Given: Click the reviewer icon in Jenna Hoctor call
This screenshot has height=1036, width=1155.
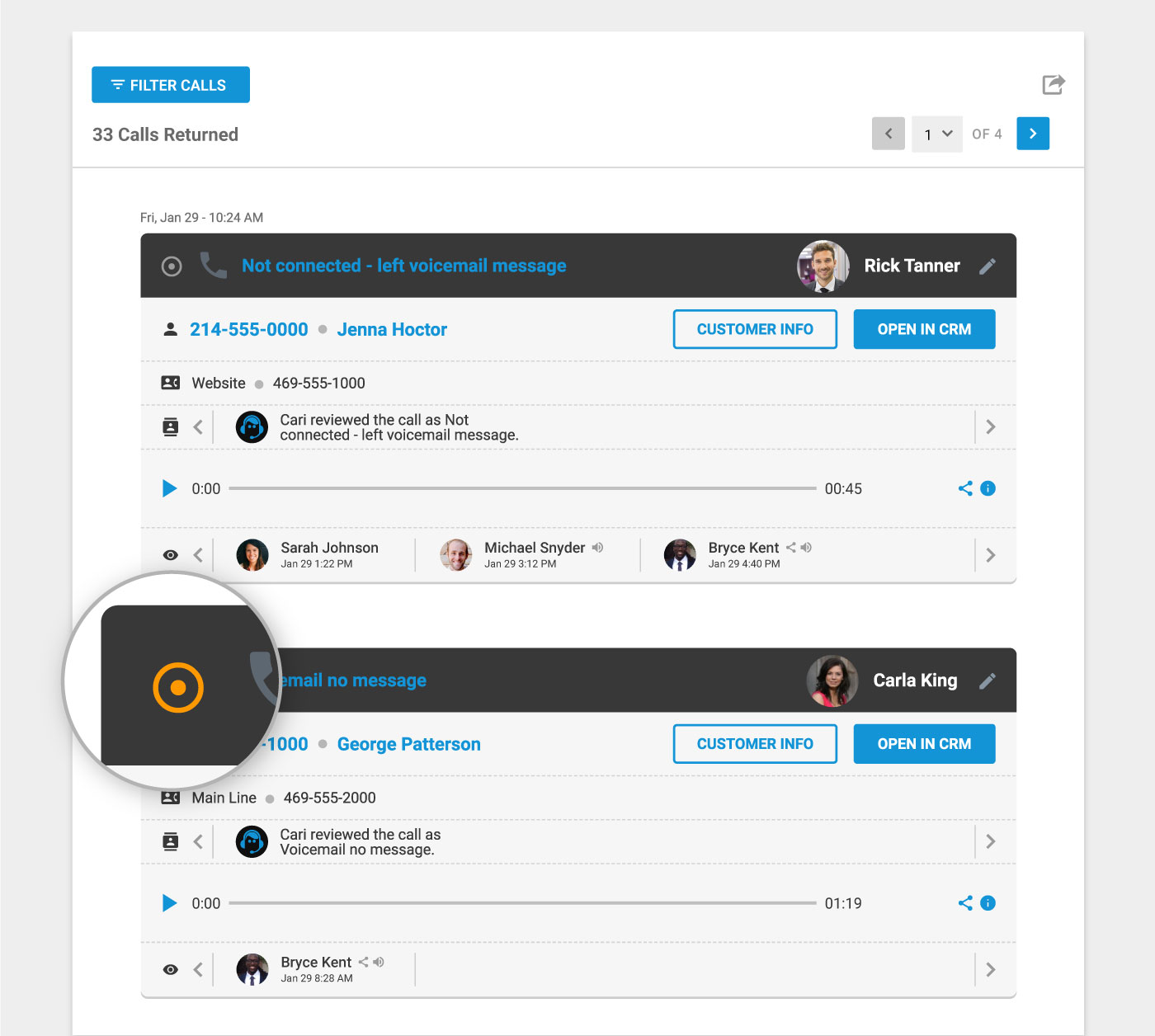Looking at the screenshot, I should point(171,426).
